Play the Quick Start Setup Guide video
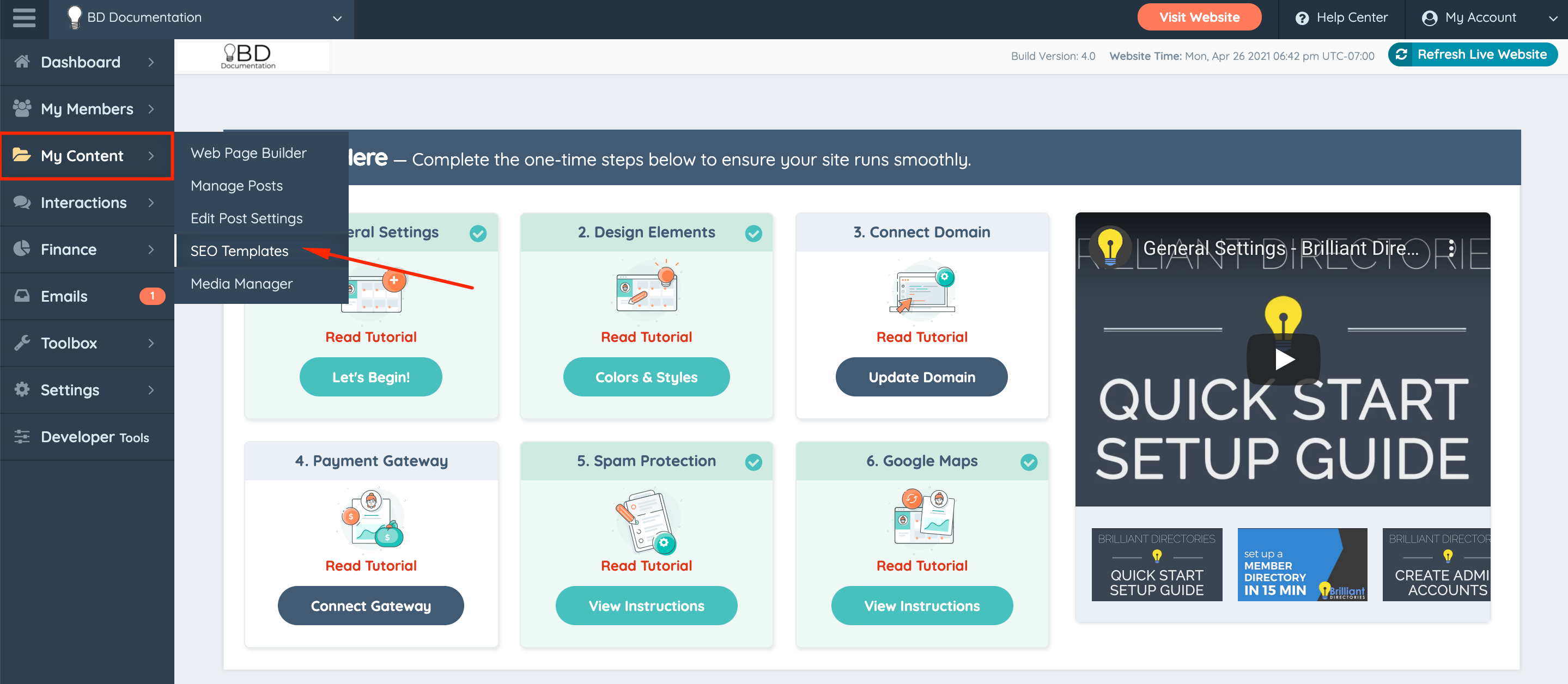This screenshot has width=1568, height=684. click(1283, 359)
